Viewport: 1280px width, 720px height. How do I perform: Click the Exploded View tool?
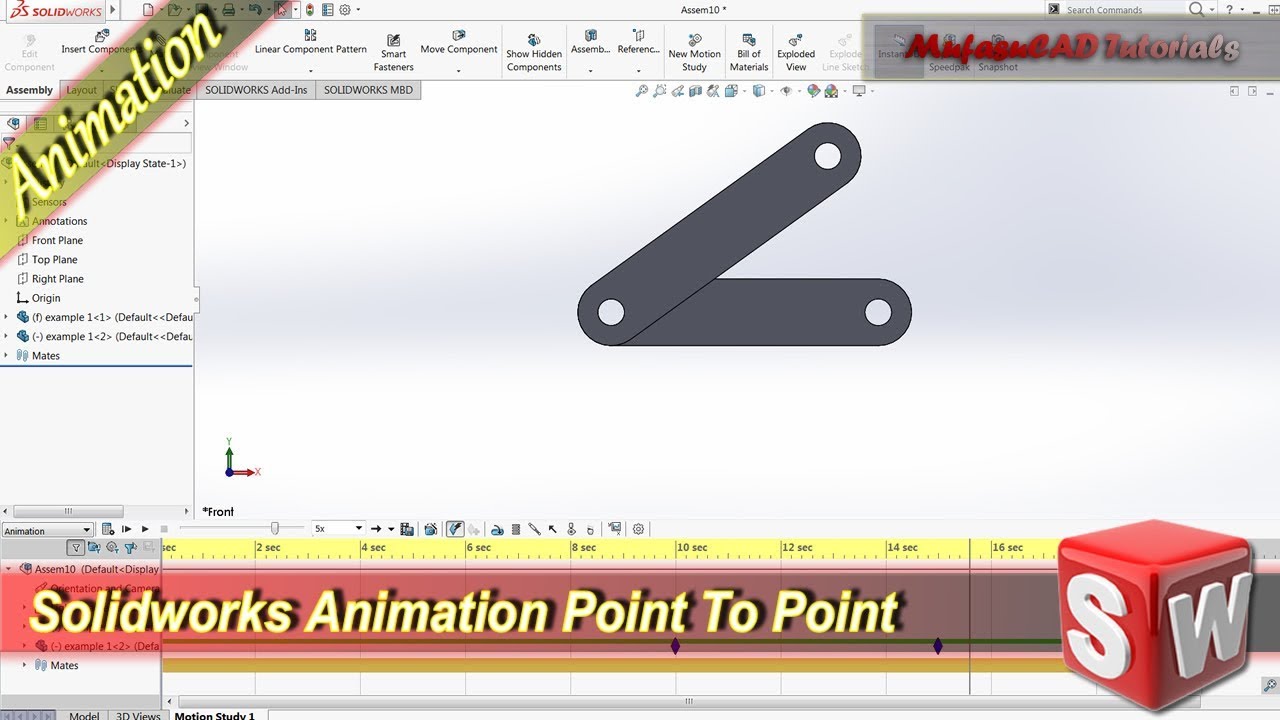click(x=796, y=54)
